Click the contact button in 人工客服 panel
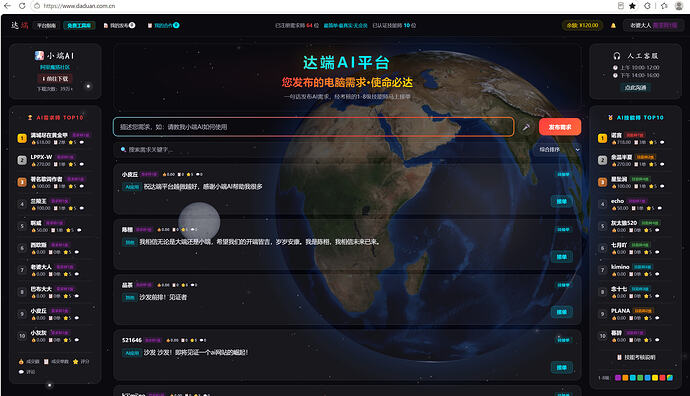This screenshot has width=690, height=396. point(635,88)
